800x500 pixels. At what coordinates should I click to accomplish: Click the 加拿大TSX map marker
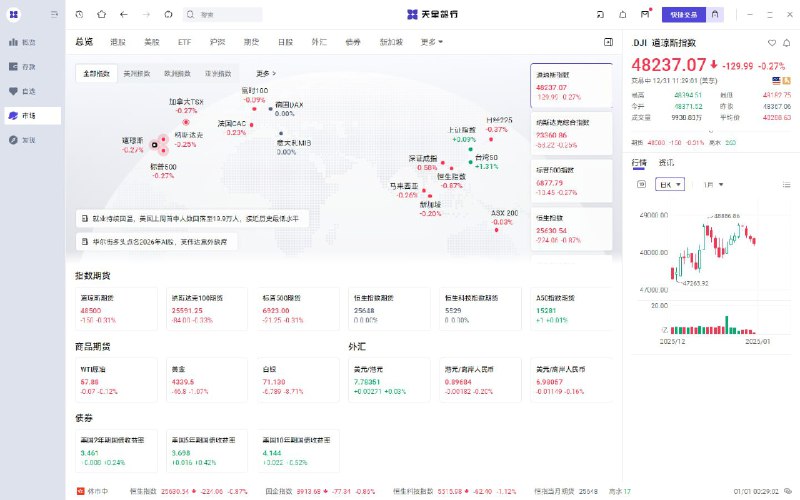pyautogui.click(x=186, y=122)
